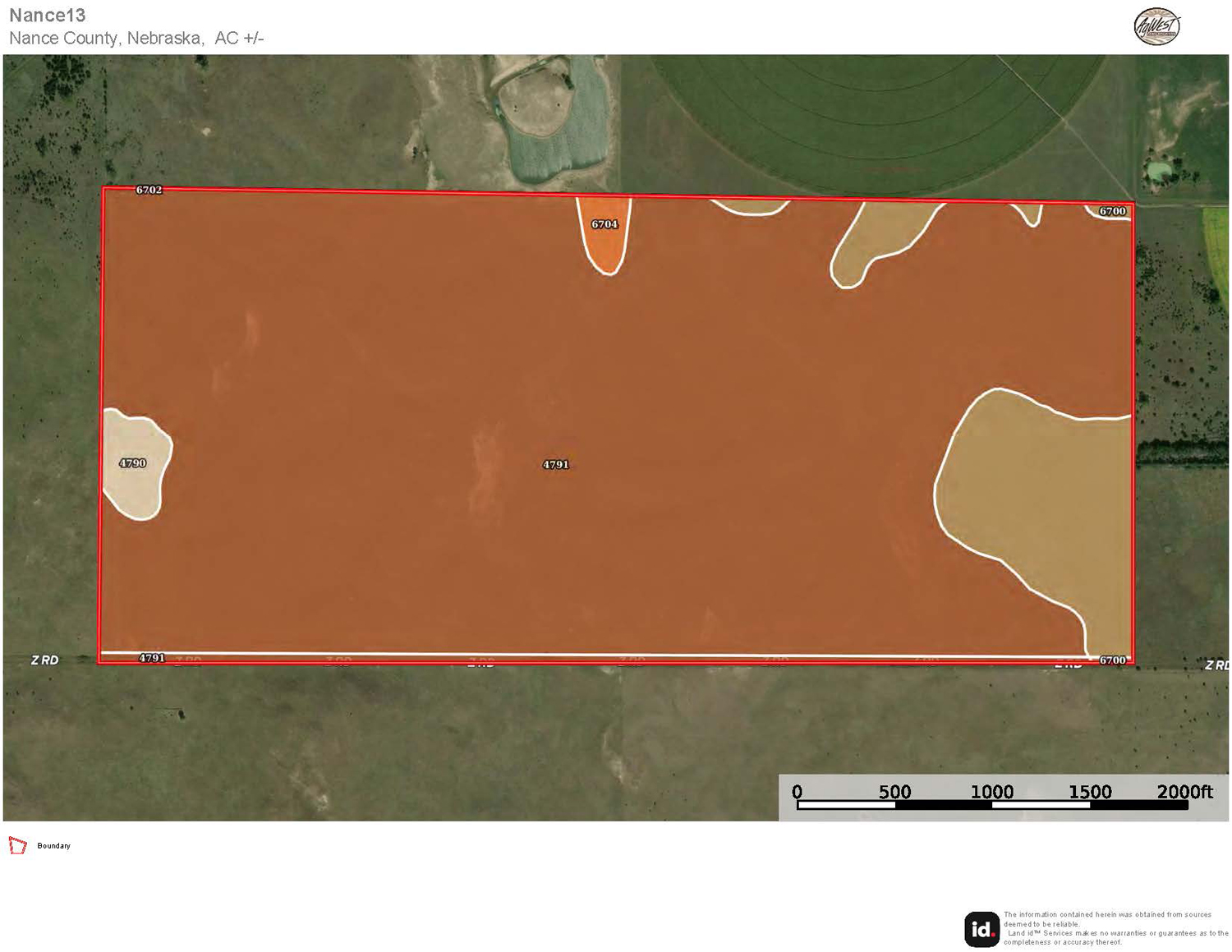
Task: Click the 1000 mark on scale bar
Action: 991,792
